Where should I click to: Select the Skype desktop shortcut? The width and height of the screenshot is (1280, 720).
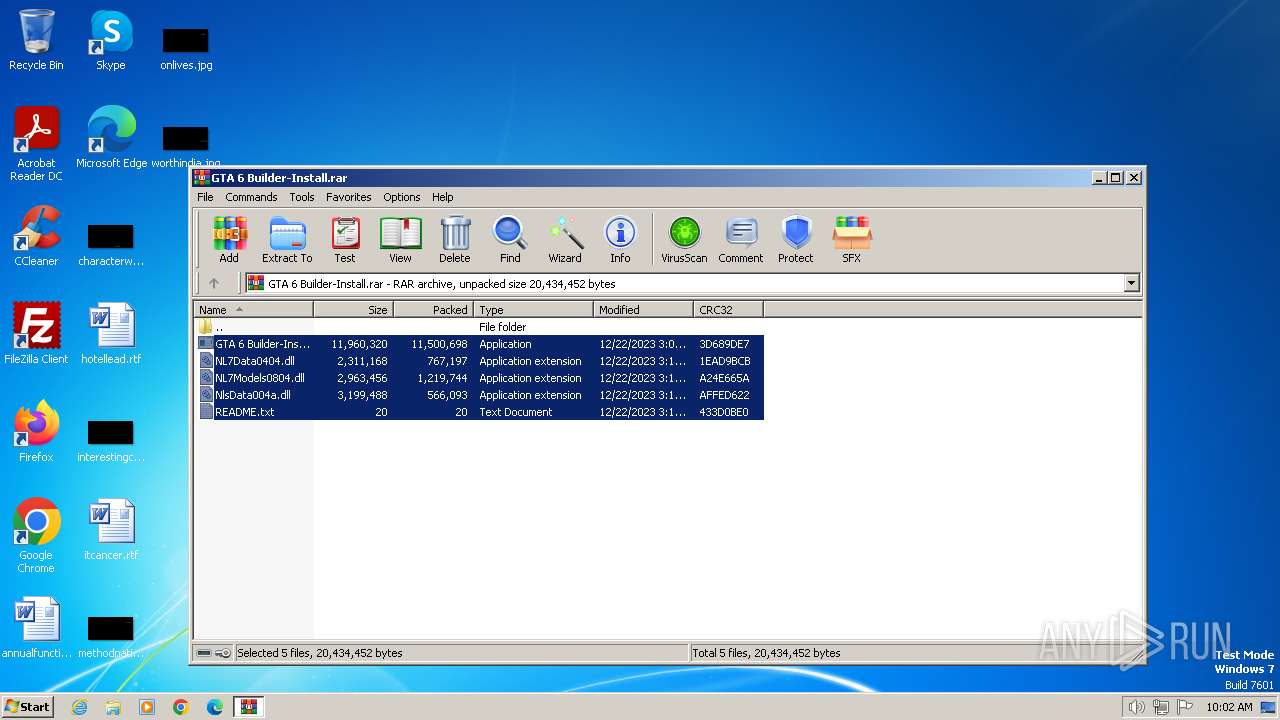point(110,41)
